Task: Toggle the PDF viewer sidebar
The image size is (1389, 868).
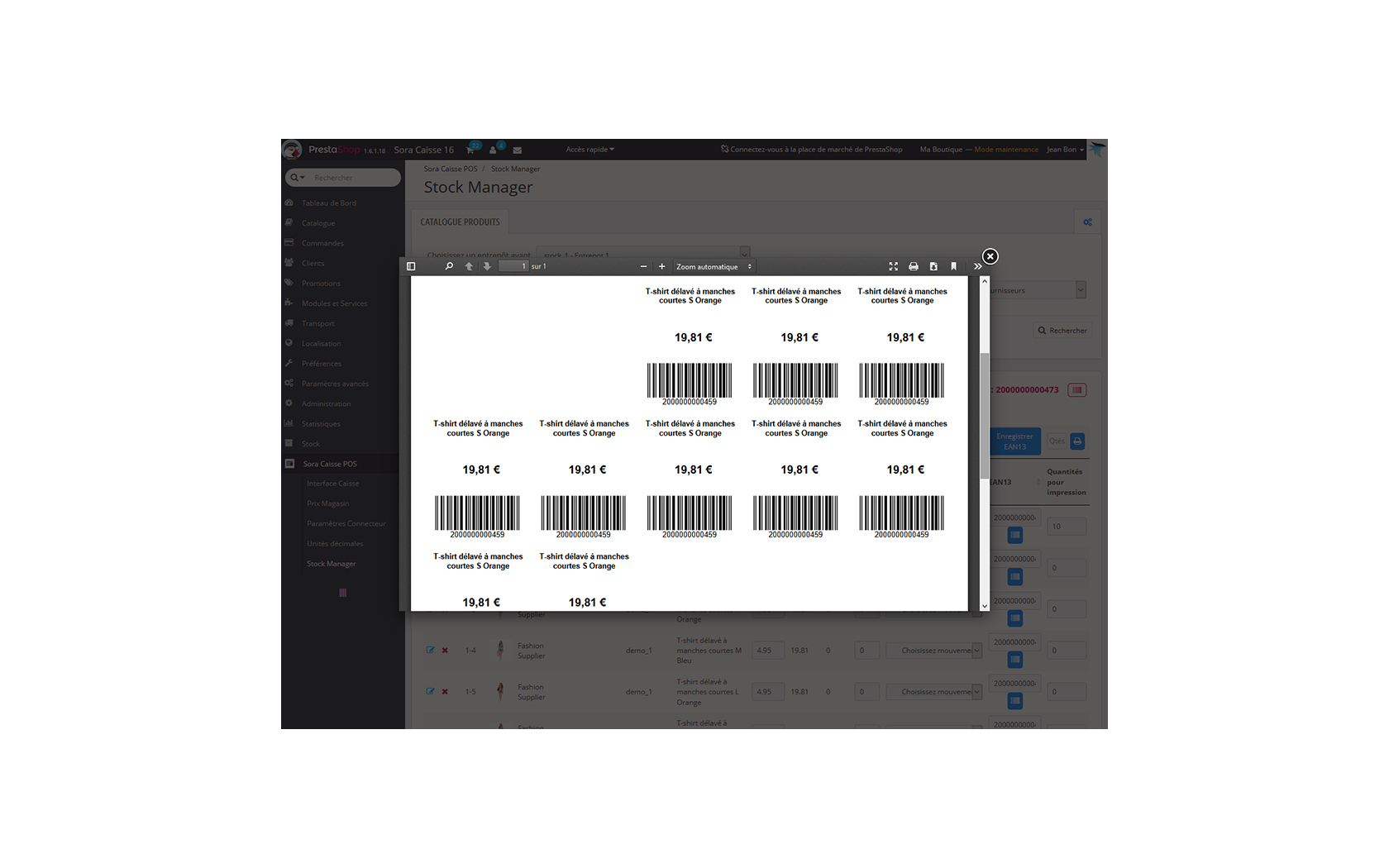Action: [x=411, y=266]
